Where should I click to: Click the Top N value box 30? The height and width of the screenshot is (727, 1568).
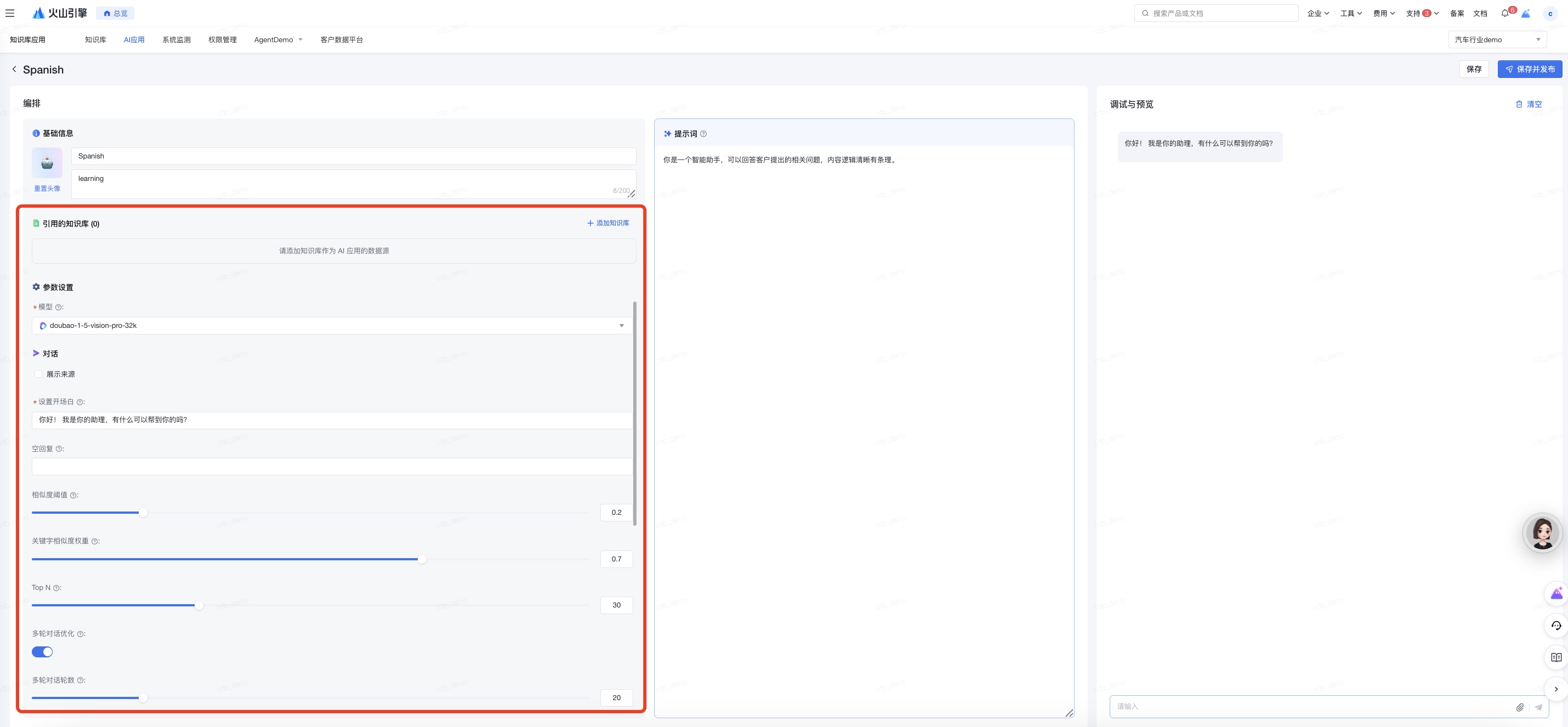point(616,605)
